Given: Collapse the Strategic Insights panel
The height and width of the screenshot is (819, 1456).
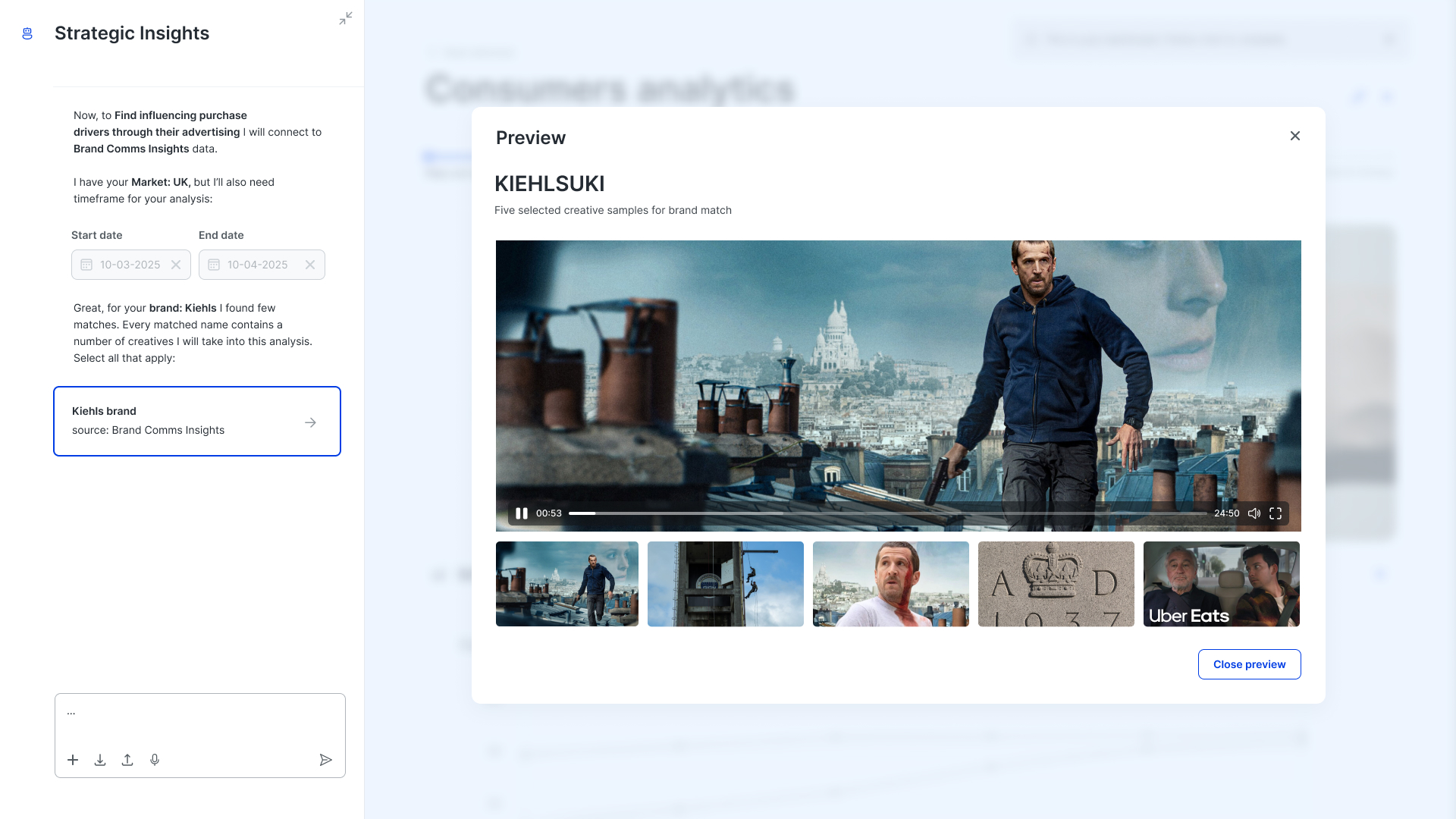Looking at the screenshot, I should click(346, 18).
